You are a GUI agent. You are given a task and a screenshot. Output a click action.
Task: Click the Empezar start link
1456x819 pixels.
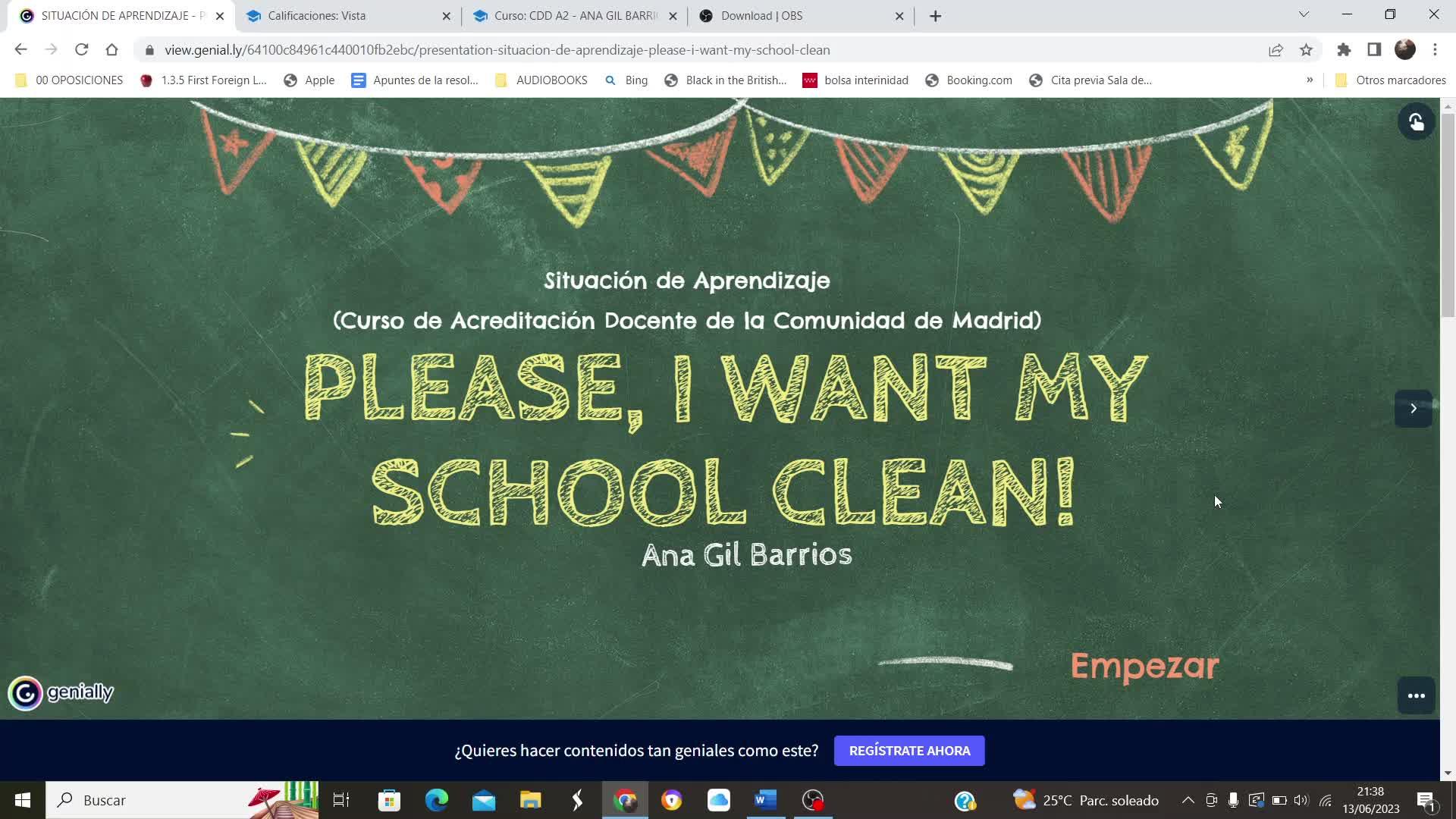click(1144, 666)
